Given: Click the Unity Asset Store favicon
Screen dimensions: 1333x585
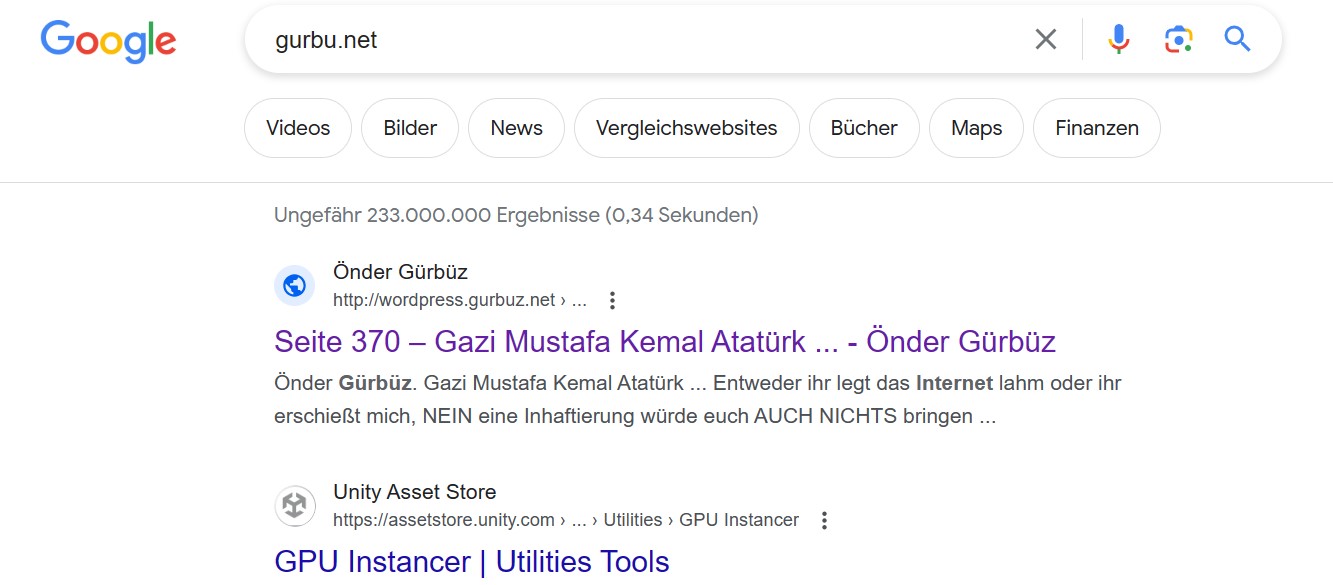Looking at the screenshot, I should pyautogui.click(x=294, y=506).
